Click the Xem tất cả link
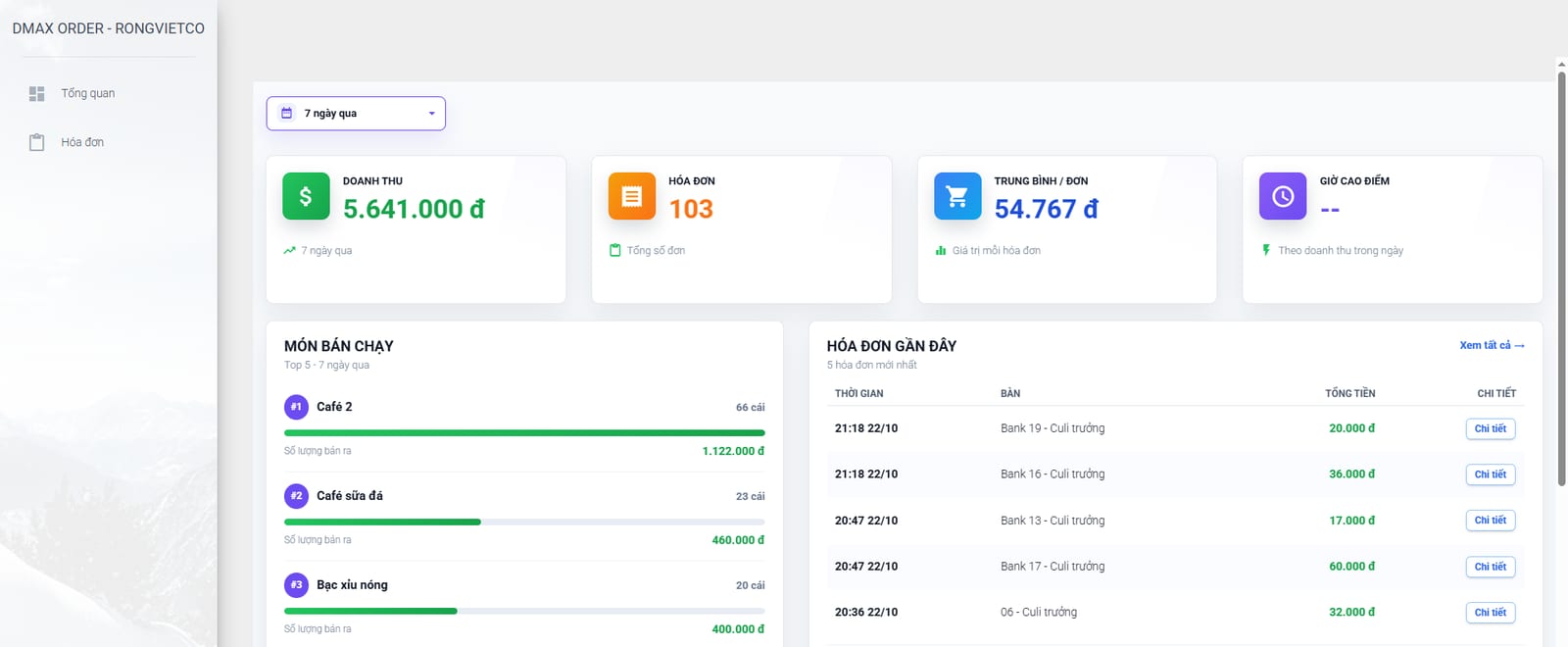The width and height of the screenshot is (1568, 647). (x=1492, y=345)
